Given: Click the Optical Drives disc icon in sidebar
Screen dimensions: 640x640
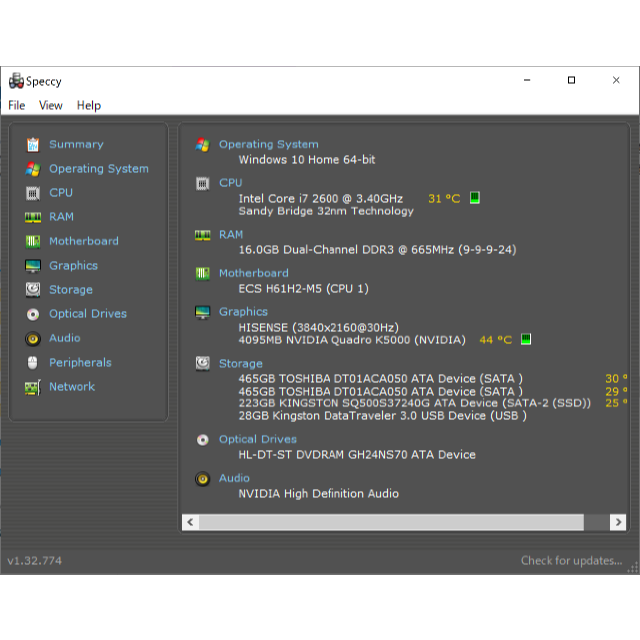Looking at the screenshot, I should click(33, 314).
